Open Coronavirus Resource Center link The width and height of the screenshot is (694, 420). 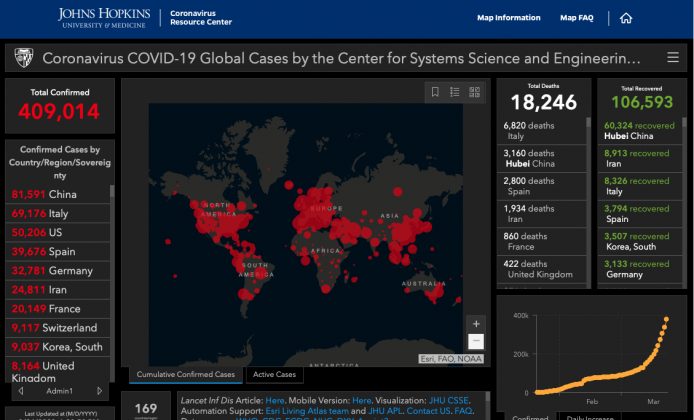click(x=201, y=18)
